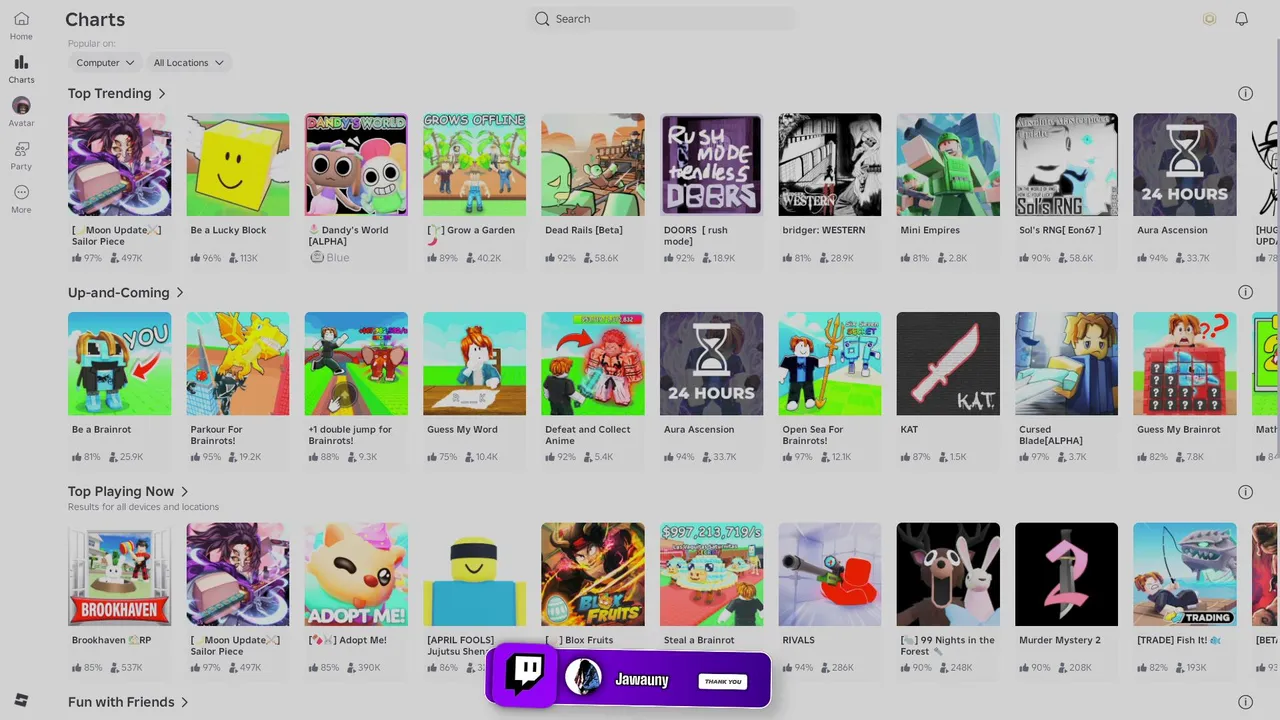Open Home from the sidebar
The image size is (1280, 720).
21,26
